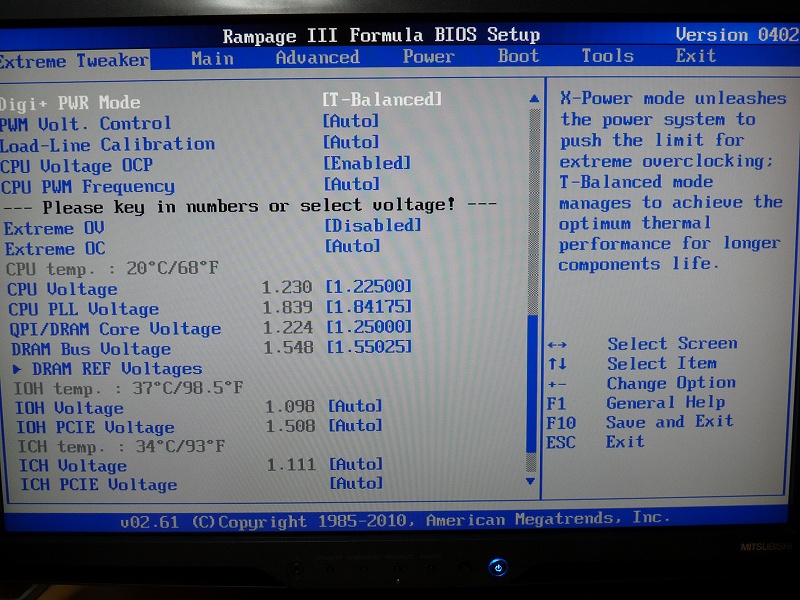Click the monitor's blue power button

click(498, 567)
